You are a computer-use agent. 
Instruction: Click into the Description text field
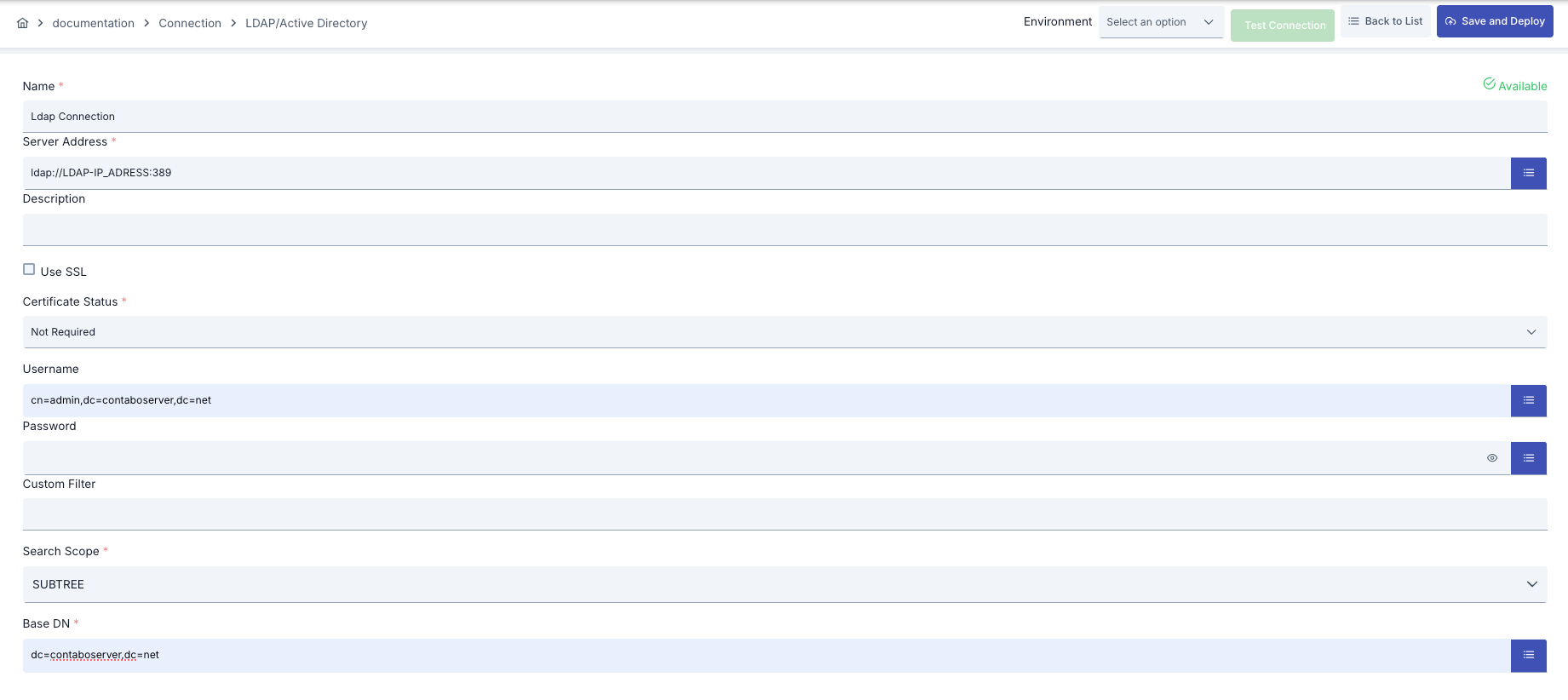784,230
